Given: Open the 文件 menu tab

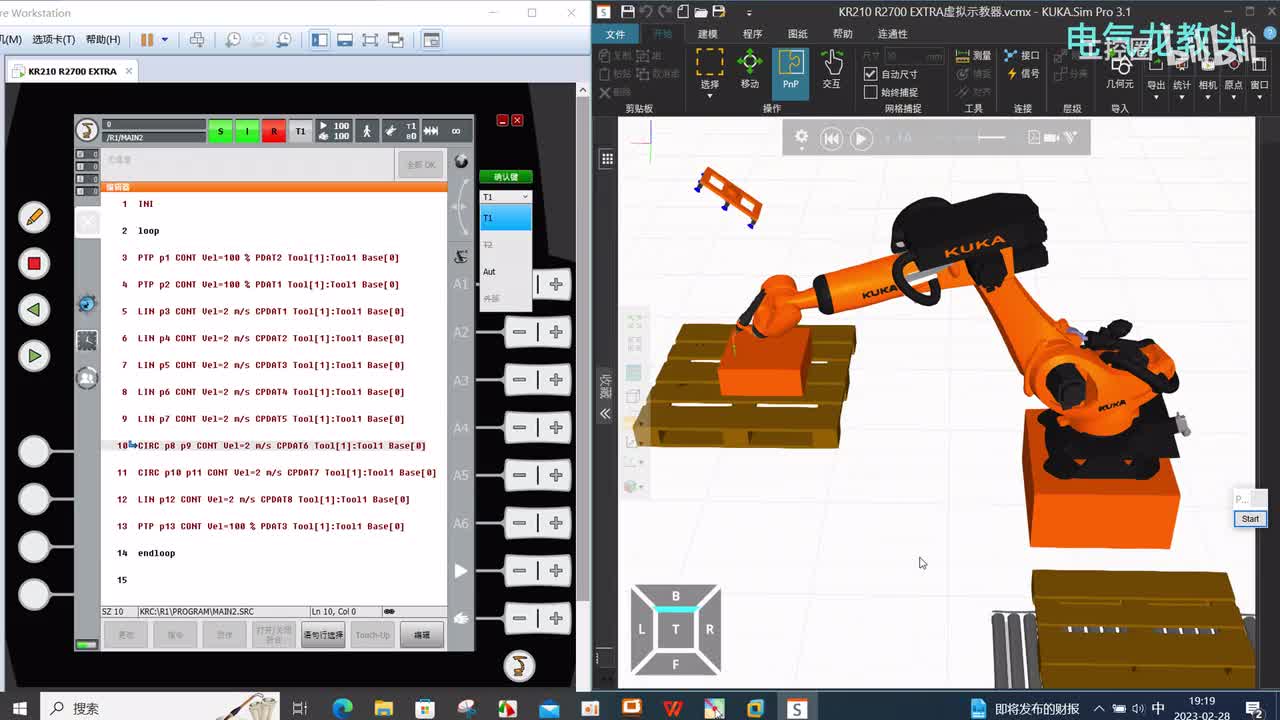Looking at the screenshot, I should pyautogui.click(x=615, y=34).
